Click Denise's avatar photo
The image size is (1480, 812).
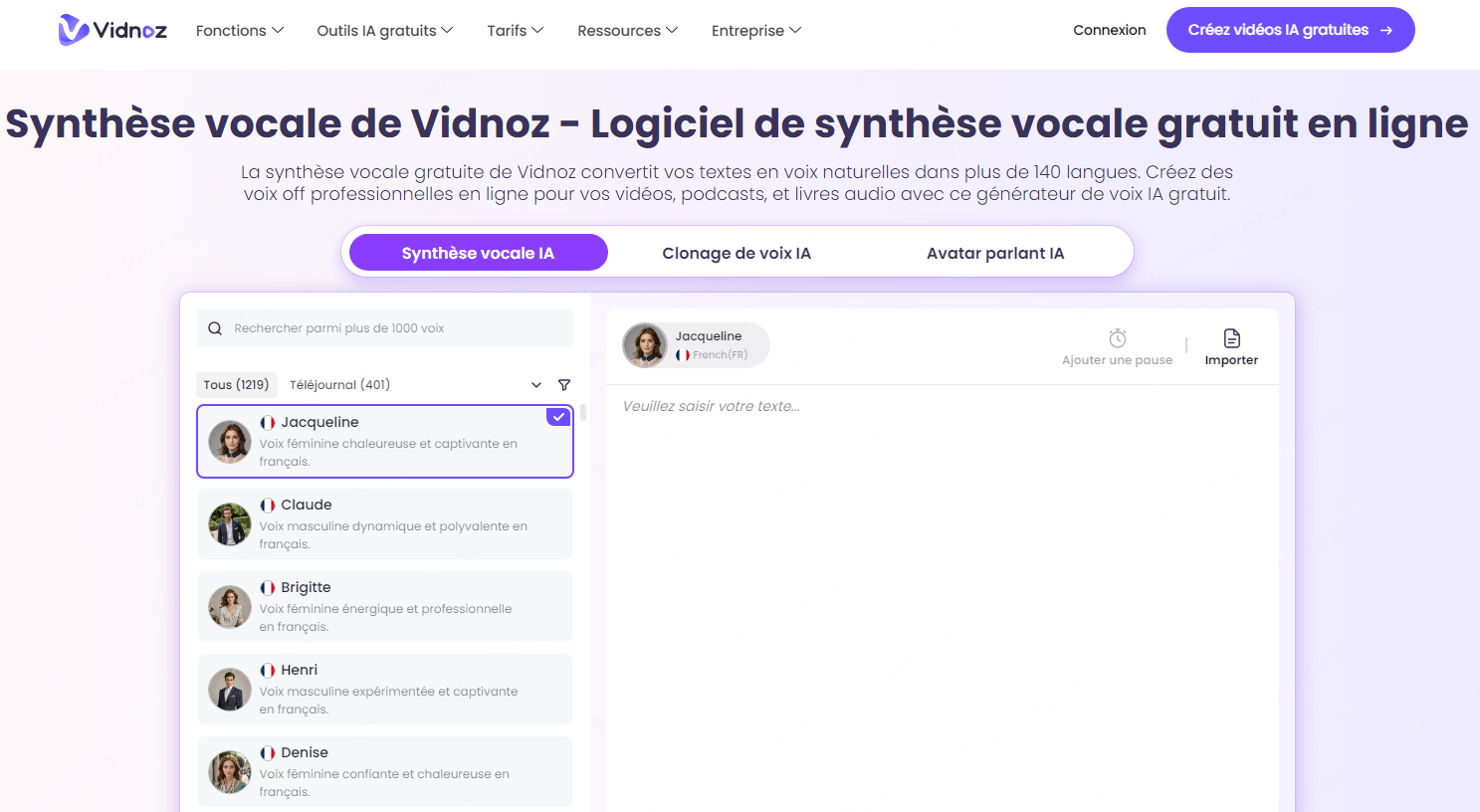[230, 772]
